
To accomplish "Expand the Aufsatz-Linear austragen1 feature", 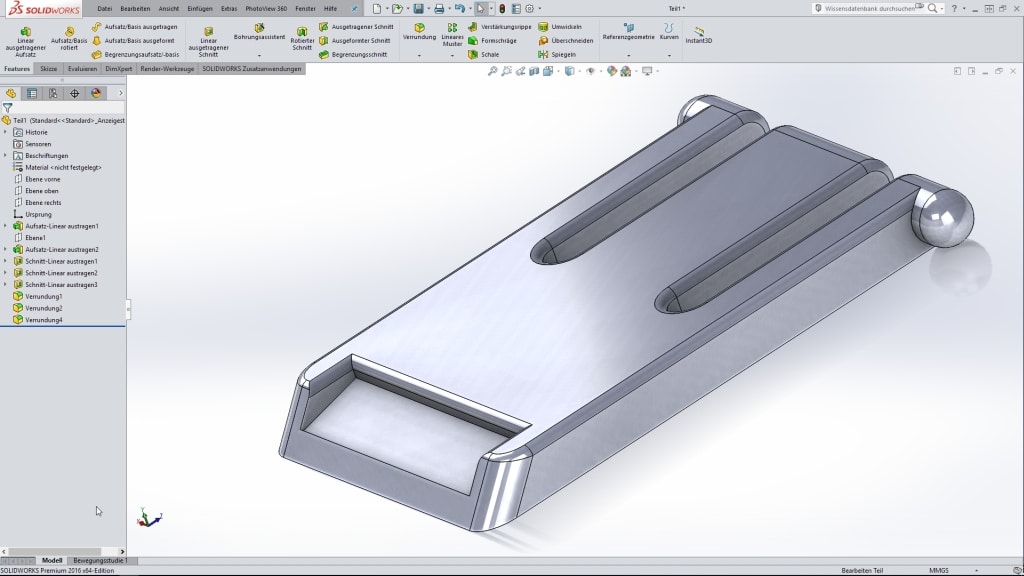I will [x=5, y=226].
